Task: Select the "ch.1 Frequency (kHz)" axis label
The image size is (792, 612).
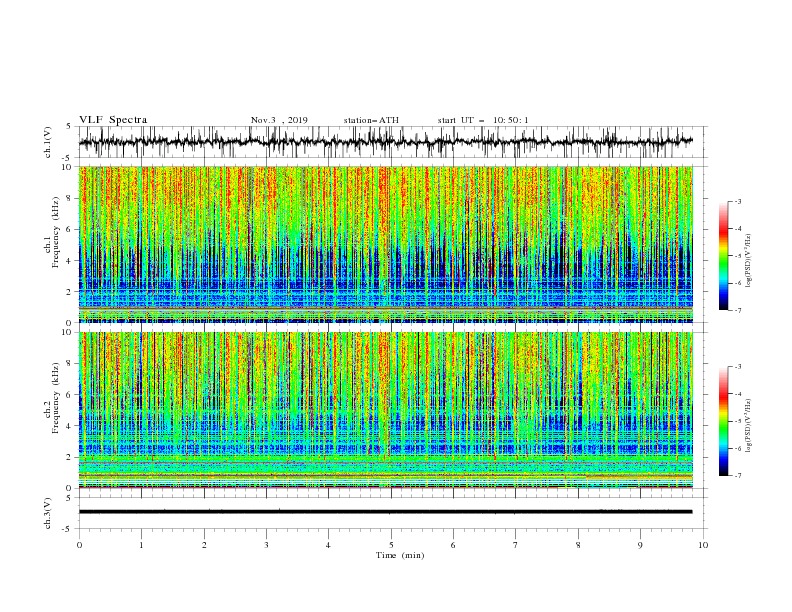Action: pyautogui.click(x=52, y=233)
